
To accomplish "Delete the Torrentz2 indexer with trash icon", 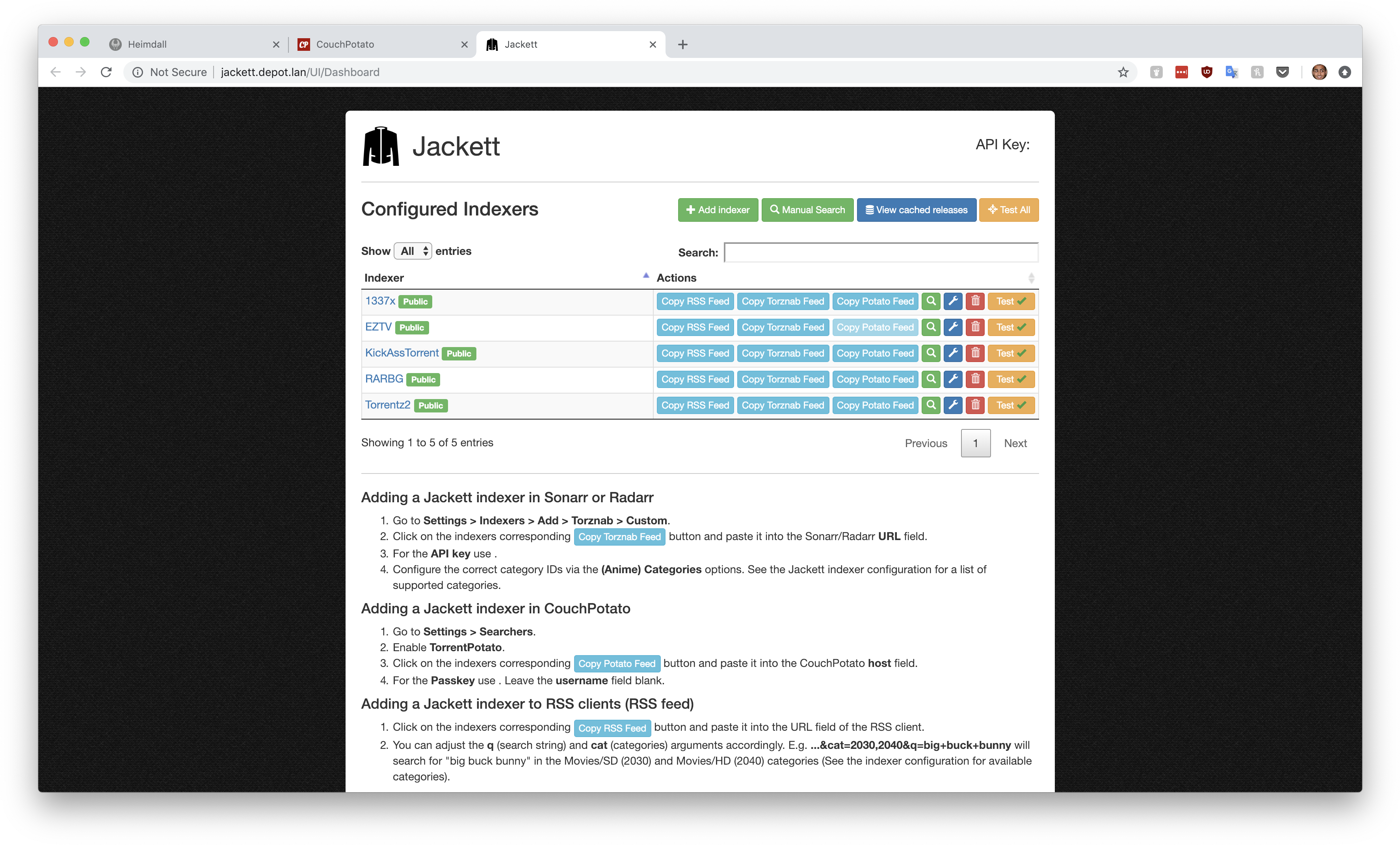I will (976, 405).
